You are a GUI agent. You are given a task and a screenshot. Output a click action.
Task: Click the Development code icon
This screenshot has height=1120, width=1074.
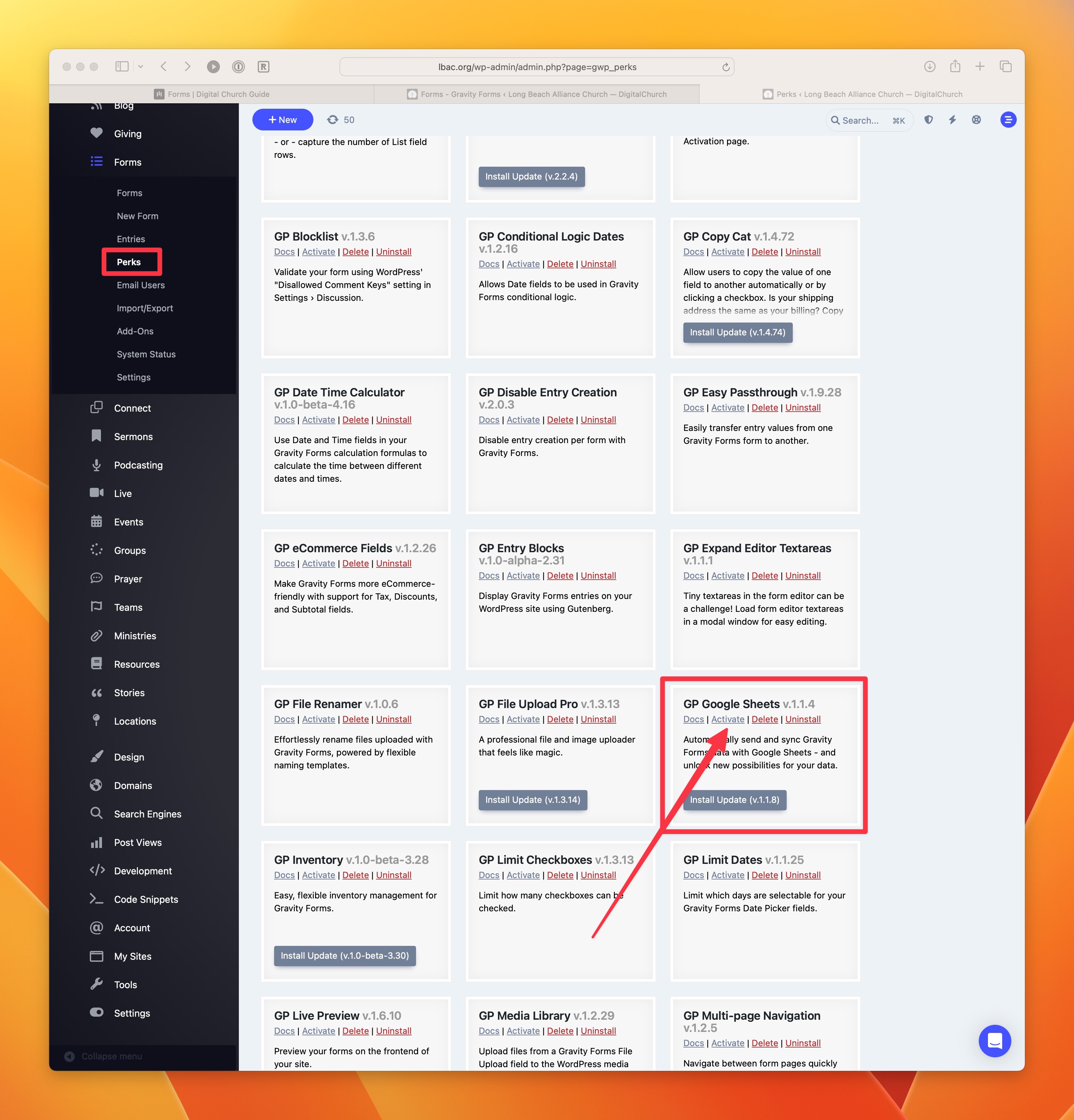click(x=97, y=870)
